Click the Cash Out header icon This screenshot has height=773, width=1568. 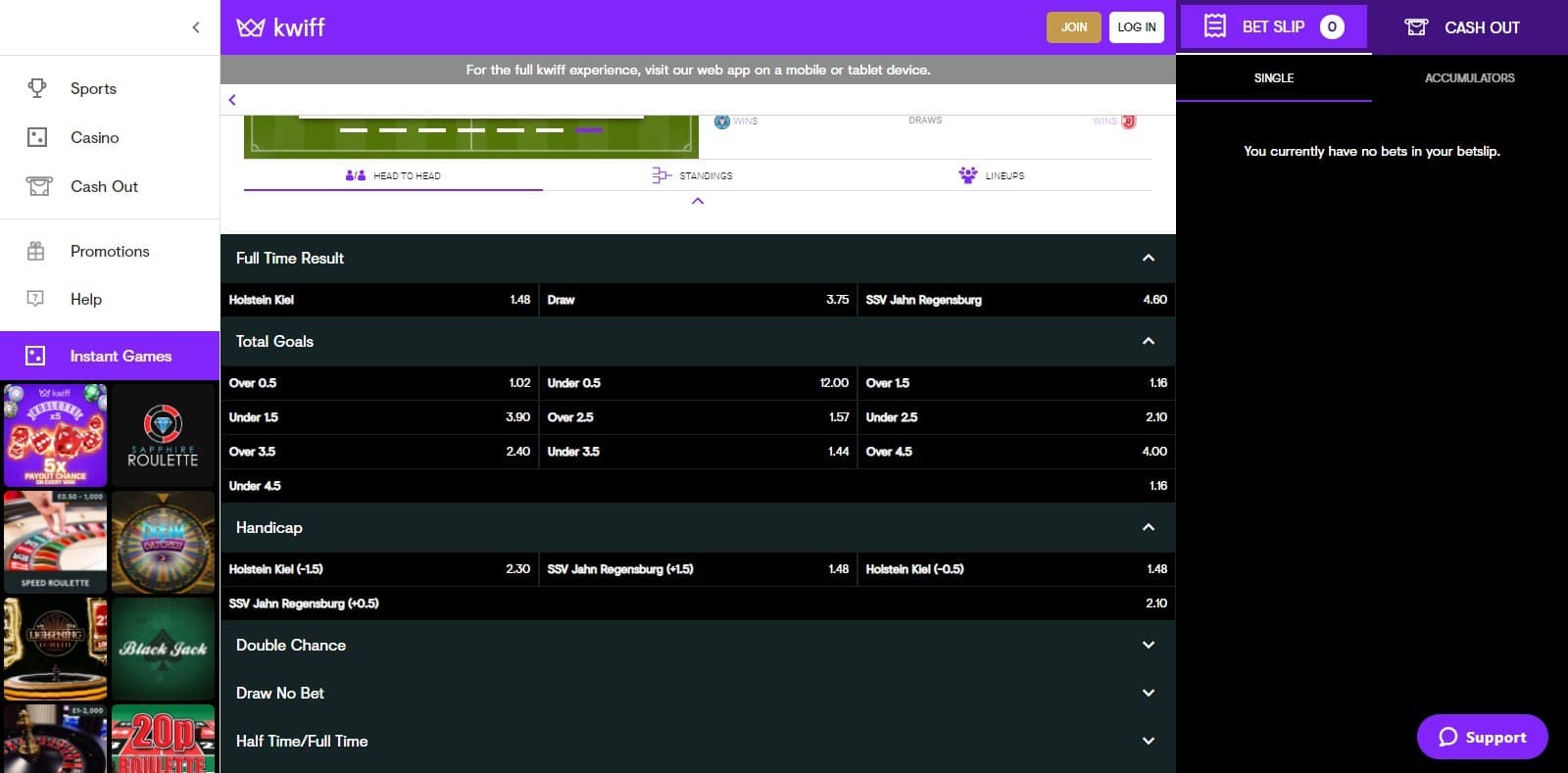click(x=1416, y=27)
